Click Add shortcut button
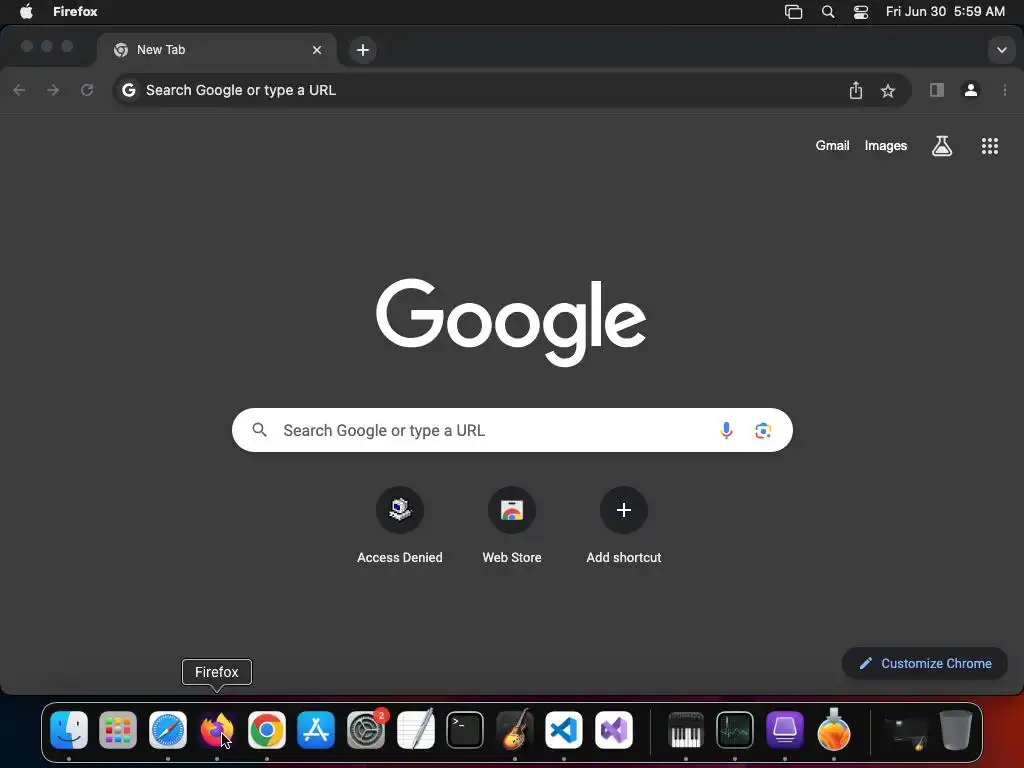1024x768 pixels. (x=624, y=526)
